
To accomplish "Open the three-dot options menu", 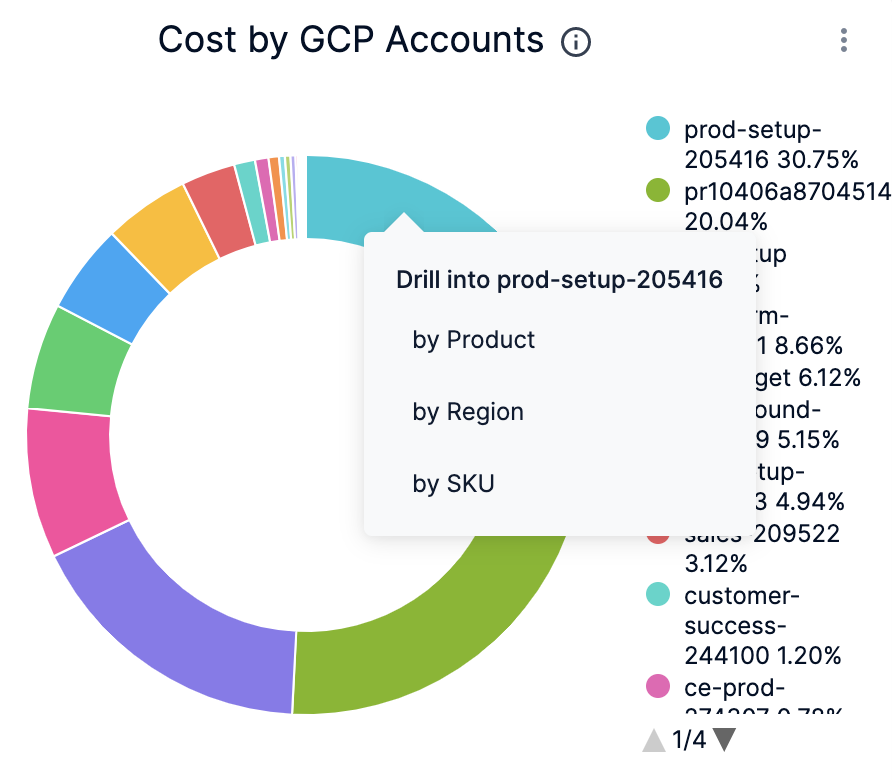I will coord(844,41).
